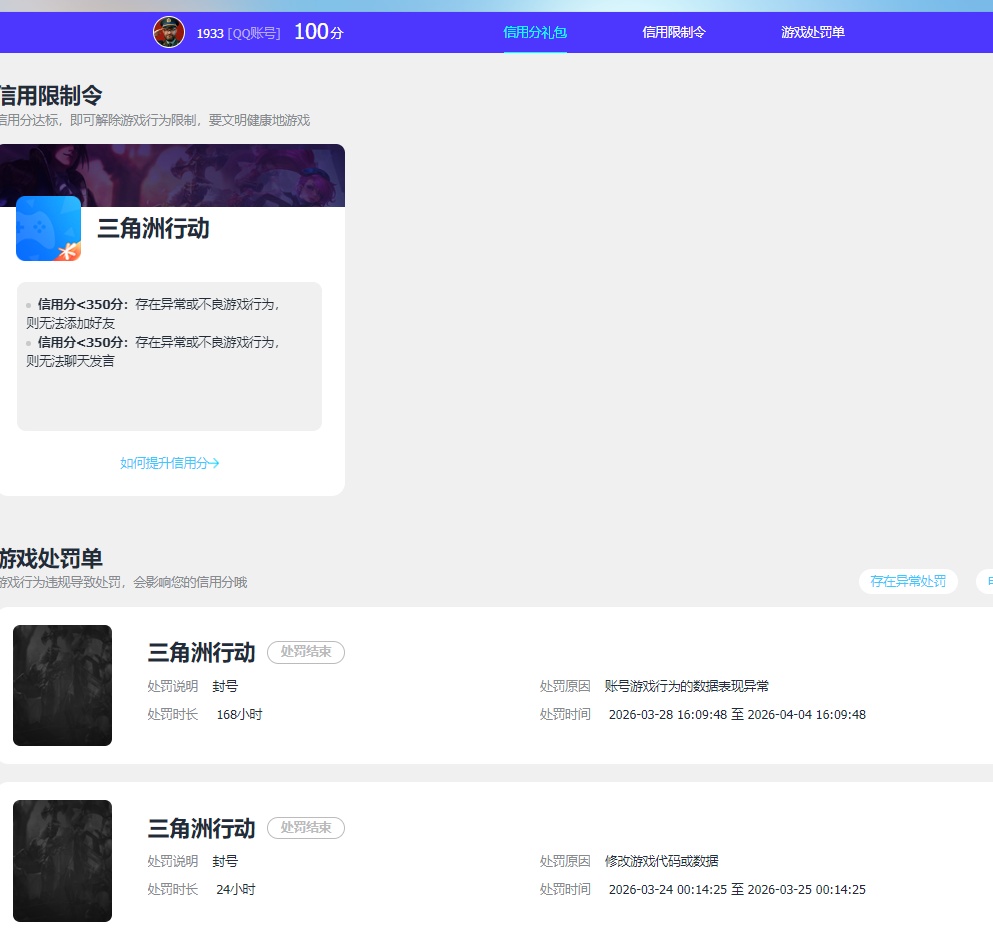
Task: Click the 三角洲行动 title in the restriction card
Action: (153, 228)
